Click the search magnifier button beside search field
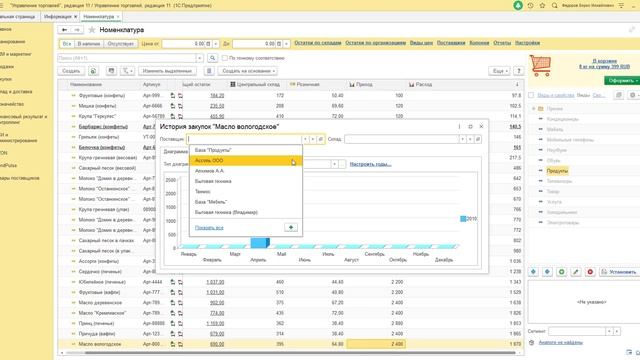The image size is (640, 360). (x=212, y=58)
